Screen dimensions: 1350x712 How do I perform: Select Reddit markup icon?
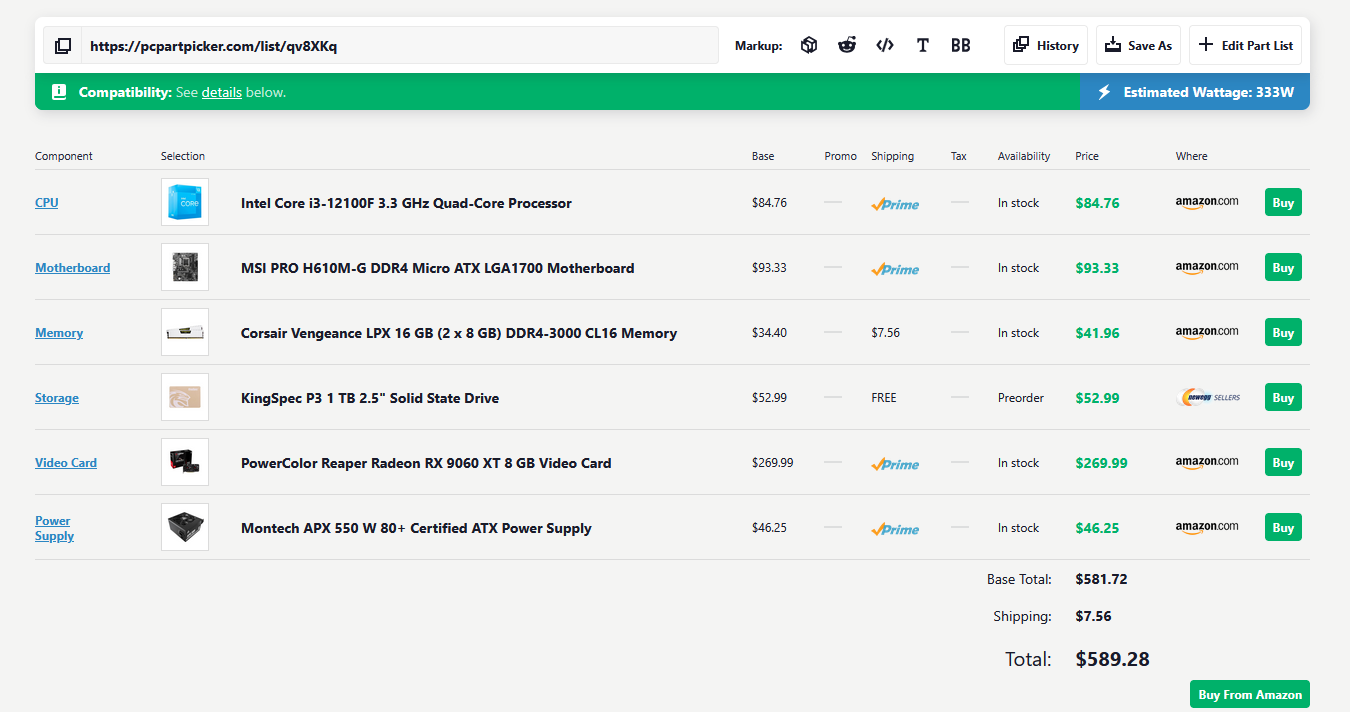point(847,45)
